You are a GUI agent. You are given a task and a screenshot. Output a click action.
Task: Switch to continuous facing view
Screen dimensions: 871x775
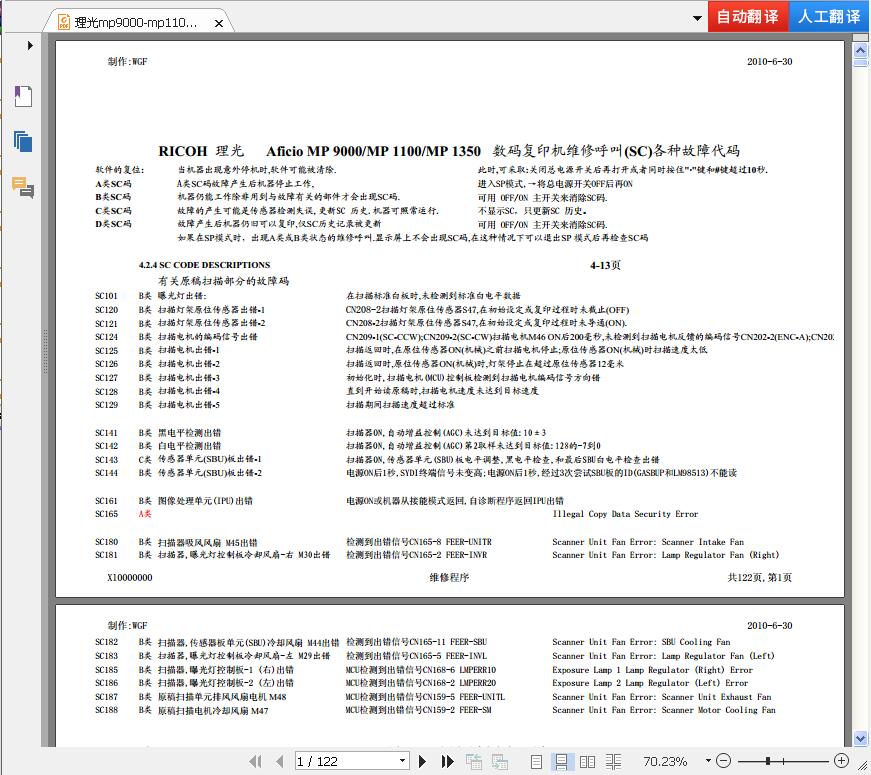[x=613, y=761]
